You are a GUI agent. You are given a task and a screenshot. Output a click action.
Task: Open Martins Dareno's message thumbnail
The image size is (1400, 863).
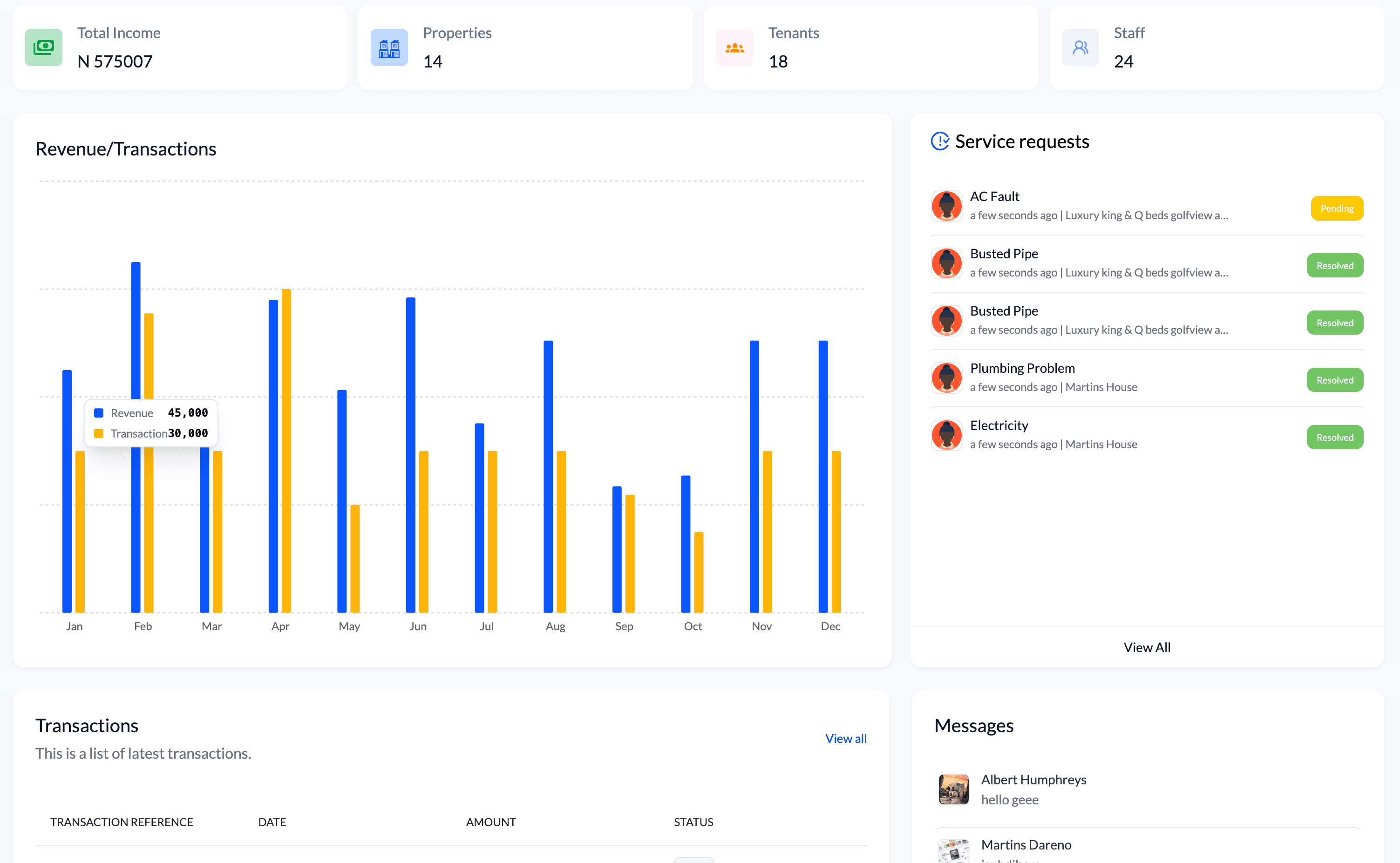coord(953,851)
